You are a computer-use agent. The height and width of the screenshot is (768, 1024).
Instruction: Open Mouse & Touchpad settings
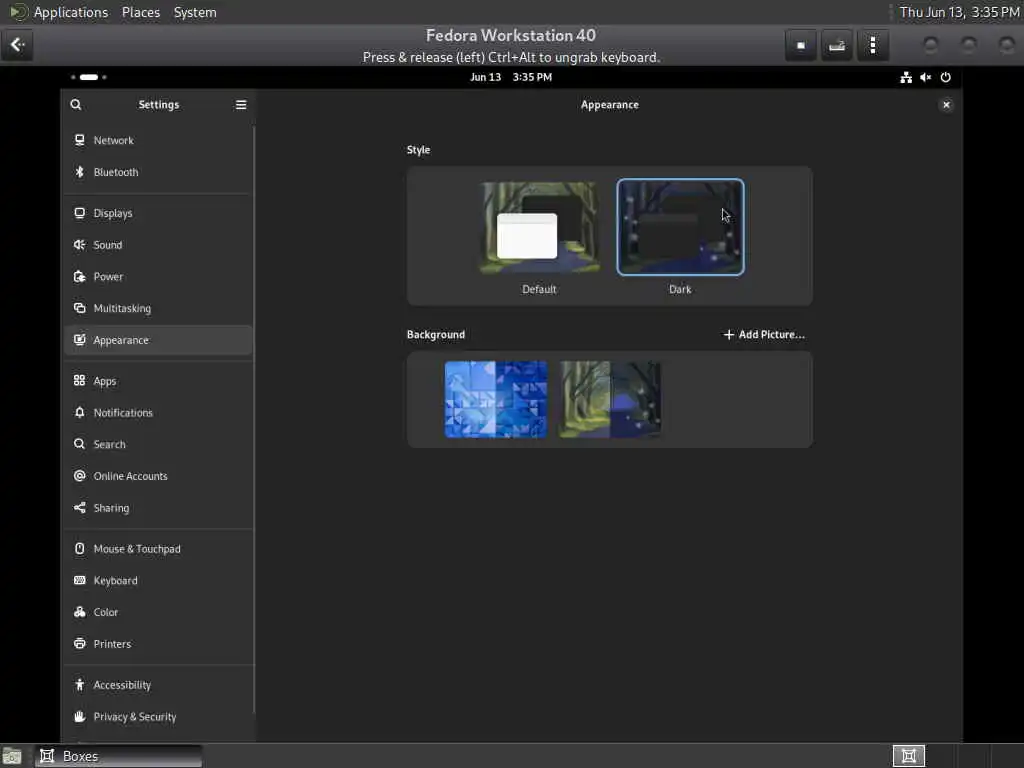tap(158, 549)
